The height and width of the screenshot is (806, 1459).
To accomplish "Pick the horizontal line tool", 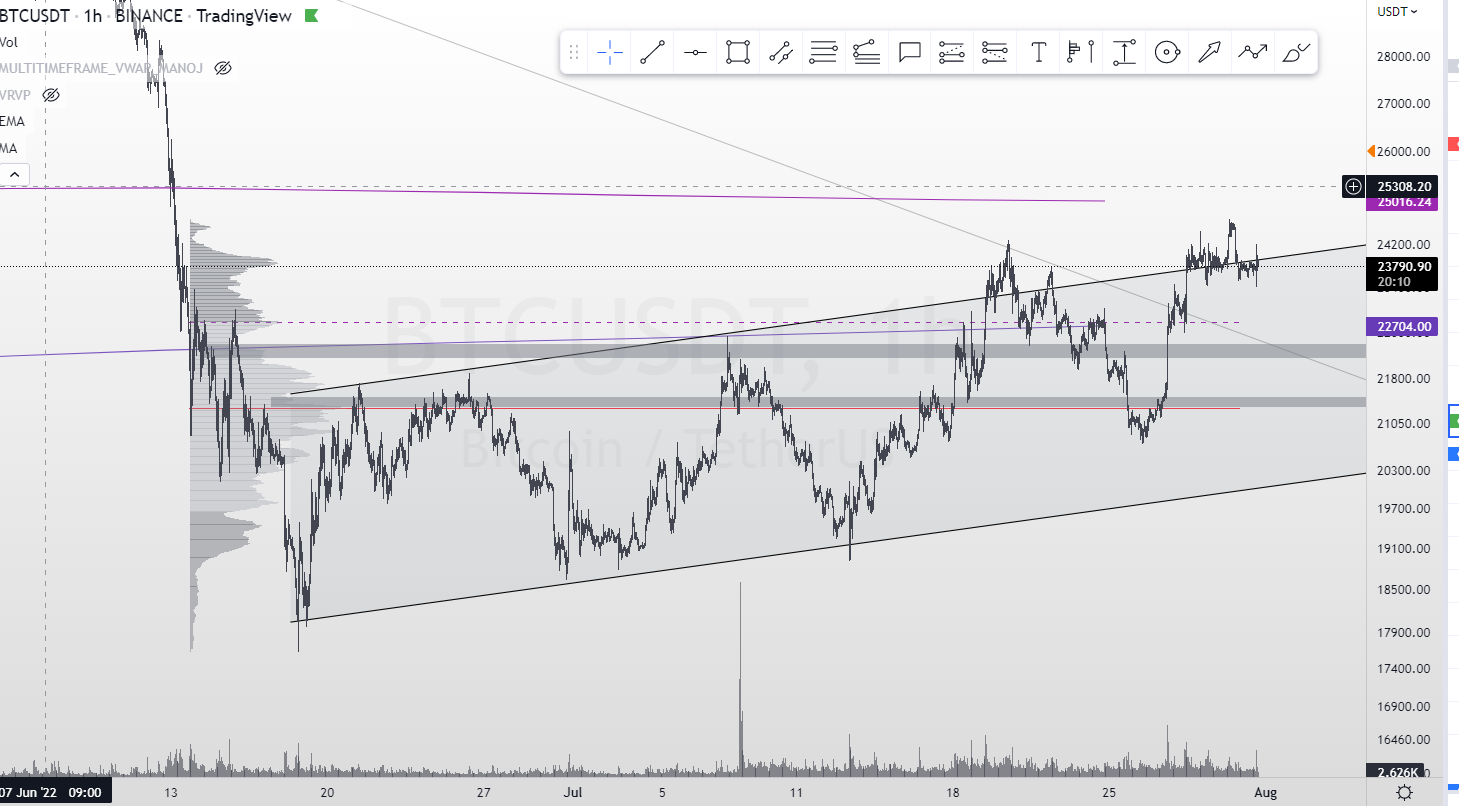I will point(696,52).
